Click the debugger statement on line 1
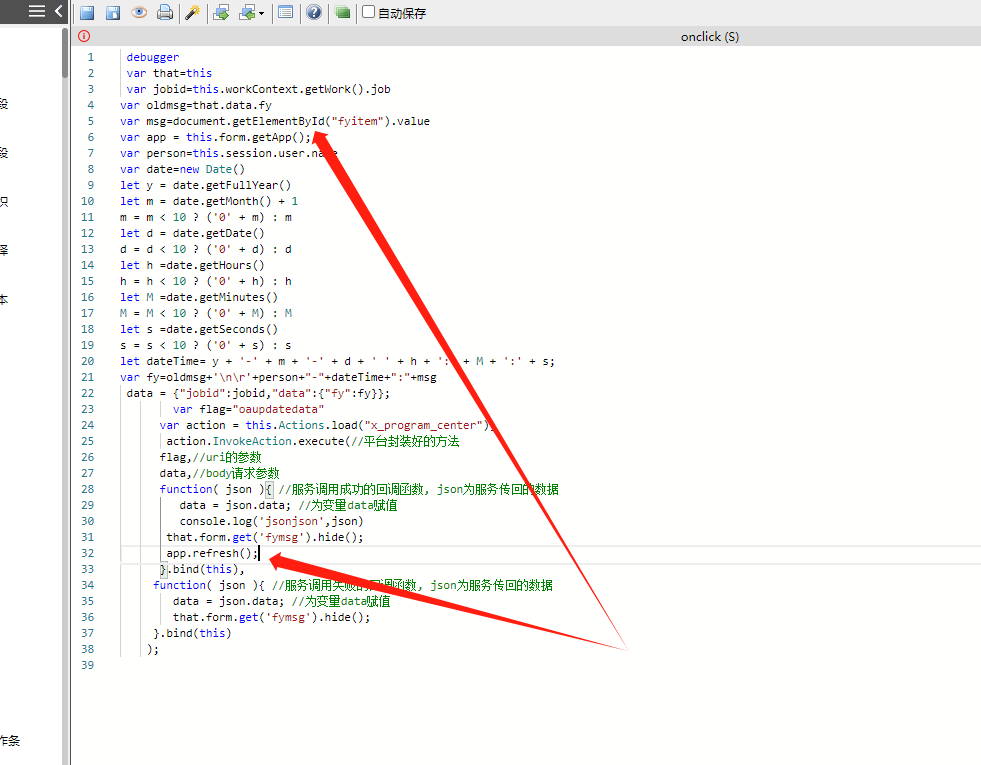Viewport: 981px width, 765px height. tap(152, 57)
